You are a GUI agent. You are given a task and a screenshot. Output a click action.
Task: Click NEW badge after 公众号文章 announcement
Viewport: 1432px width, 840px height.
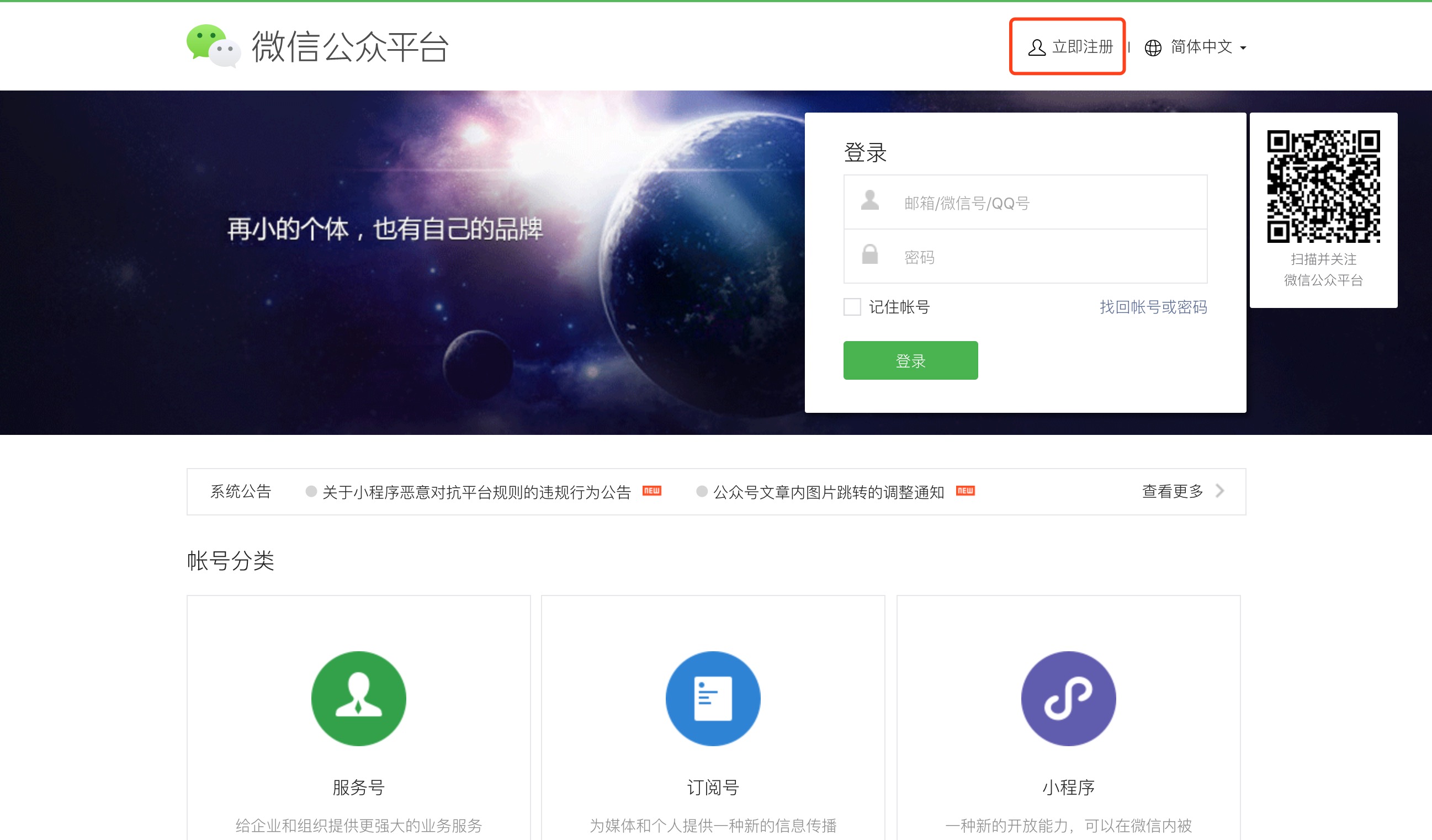click(965, 491)
